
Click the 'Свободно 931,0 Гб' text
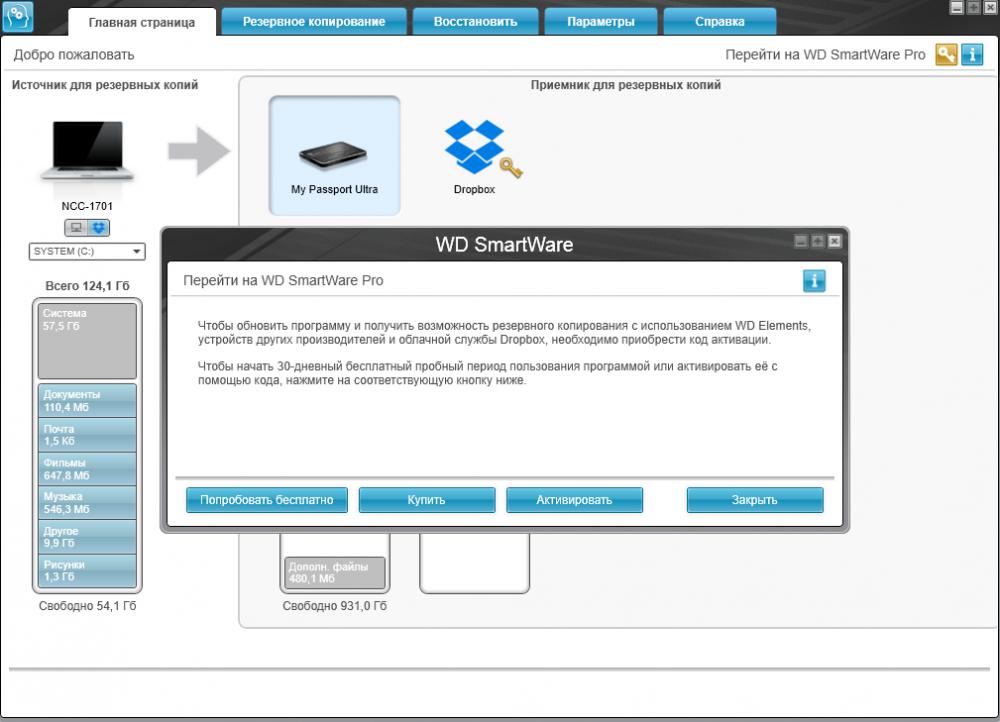coord(334,606)
